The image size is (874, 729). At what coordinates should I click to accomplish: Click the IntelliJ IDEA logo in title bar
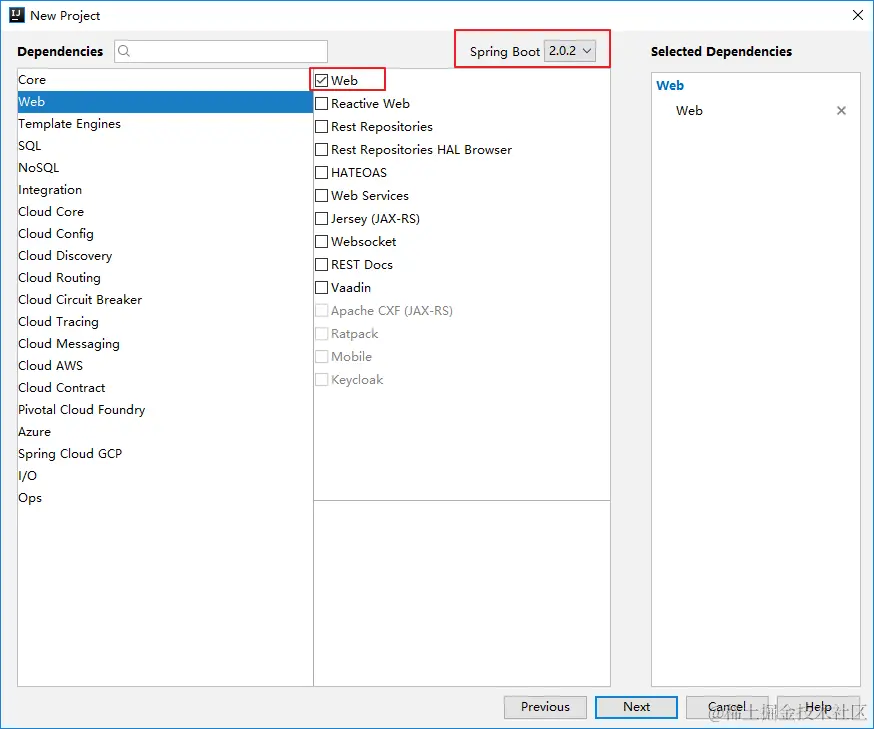tap(17, 15)
